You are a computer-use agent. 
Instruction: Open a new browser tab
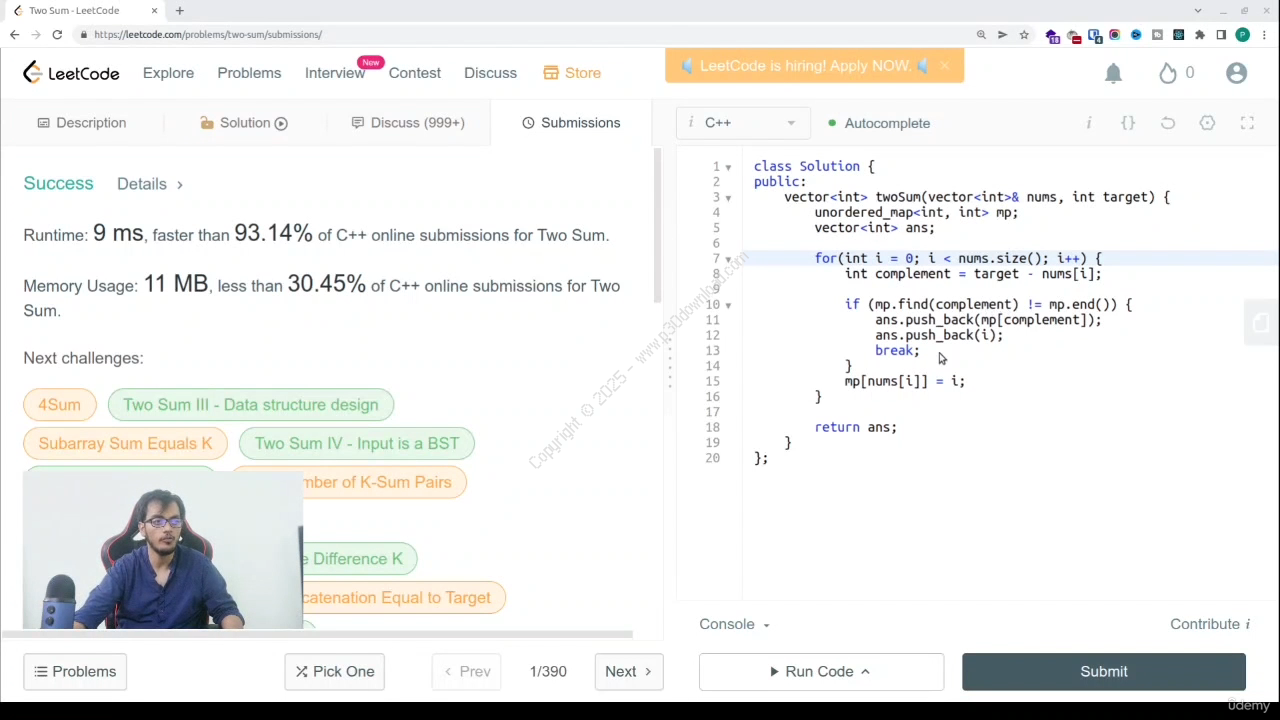point(179,10)
